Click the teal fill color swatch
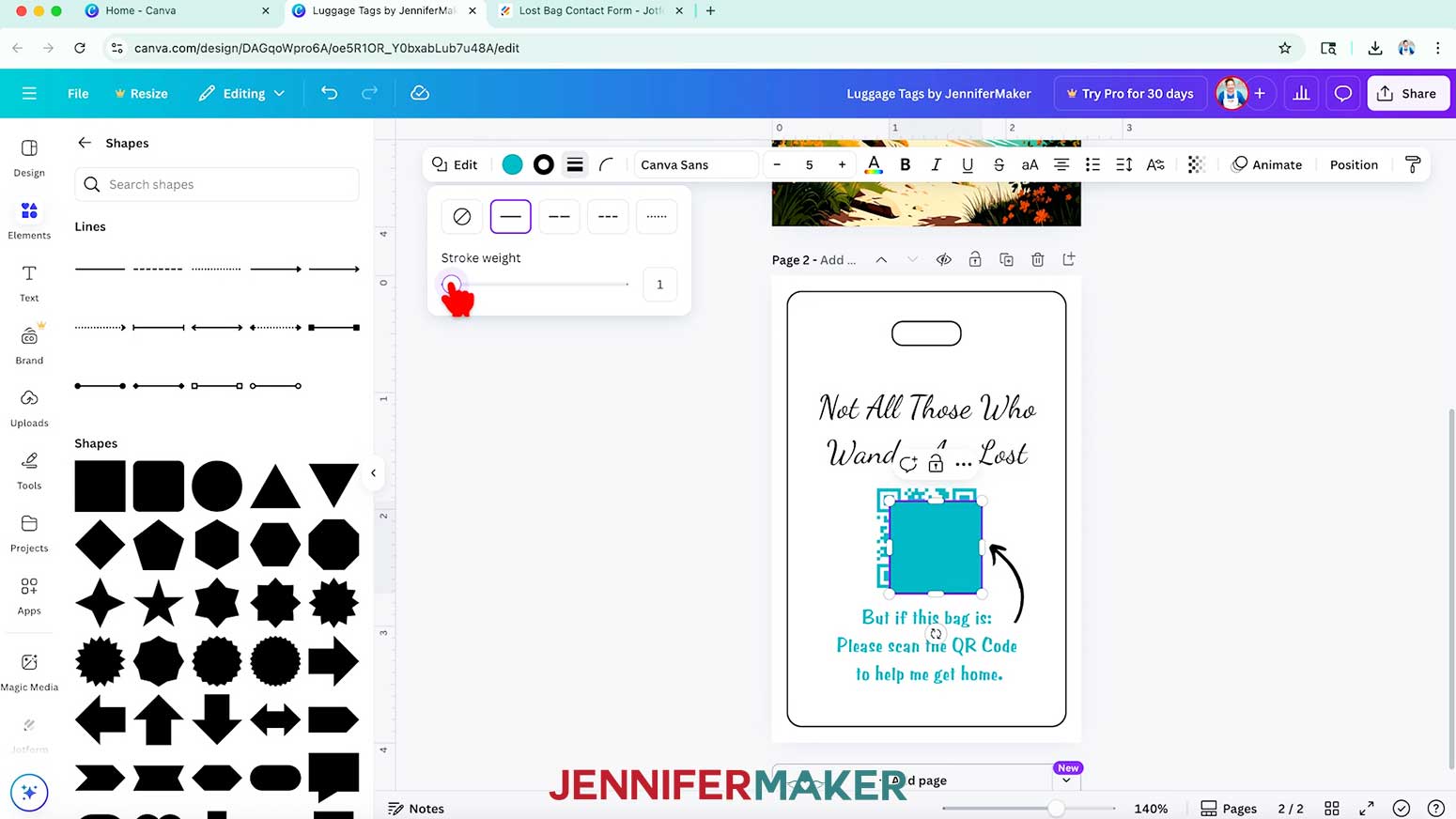The height and width of the screenshot is (819, 1456). [x=512, y=164]
